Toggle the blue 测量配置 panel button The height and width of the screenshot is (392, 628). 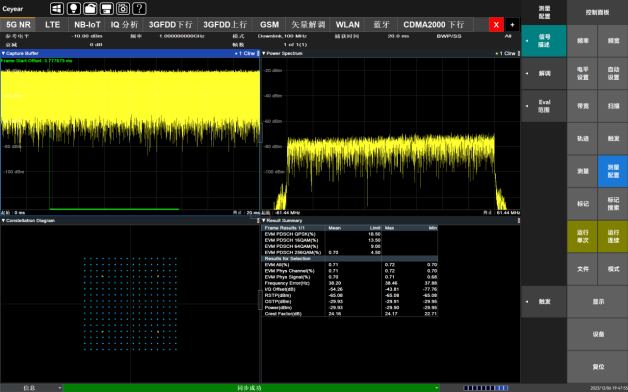[613, 171]
